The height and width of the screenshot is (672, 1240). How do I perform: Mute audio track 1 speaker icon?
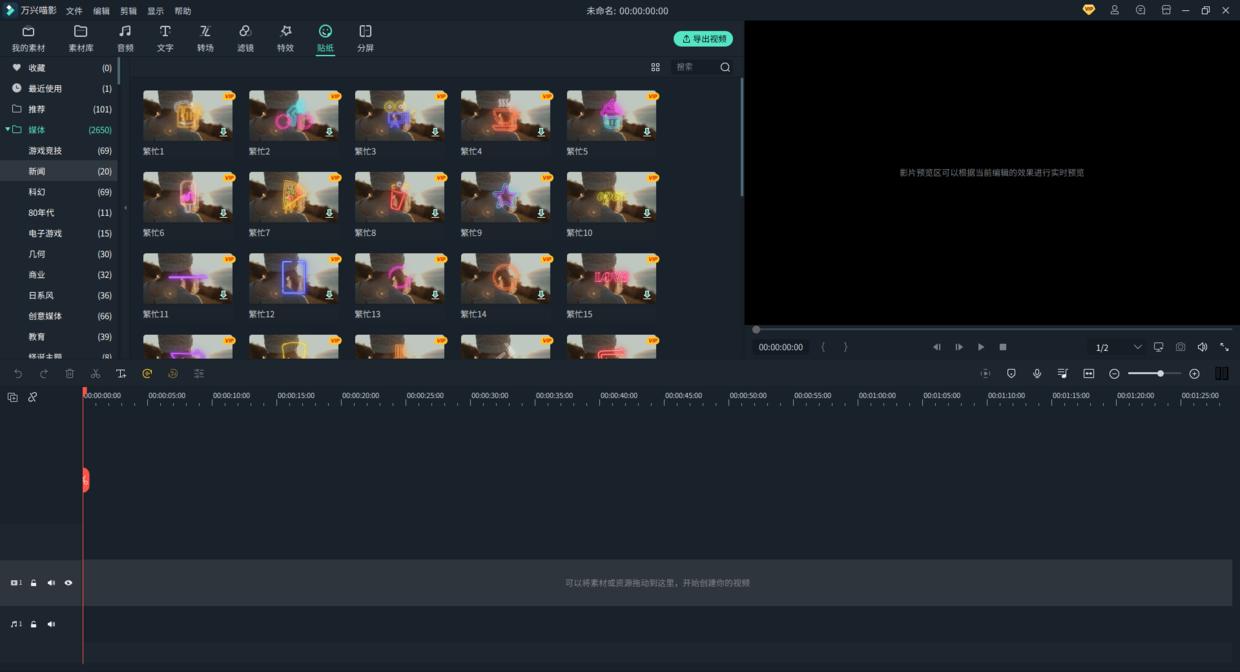pos(51,624)
